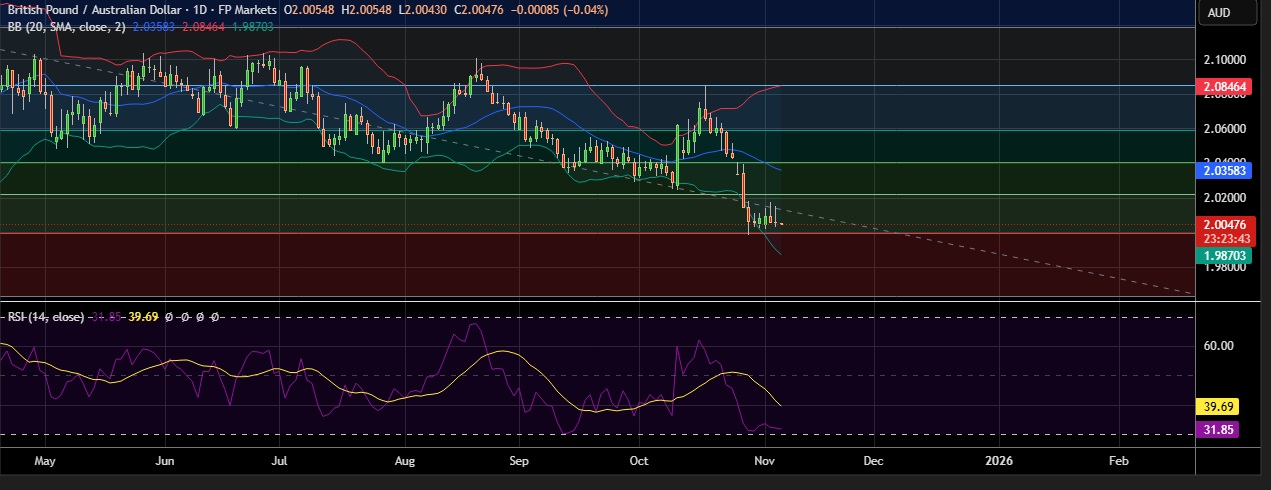Click the Feb label on time axis
This screenshot has height=490, width=1271.
(x=1119, y=462)
